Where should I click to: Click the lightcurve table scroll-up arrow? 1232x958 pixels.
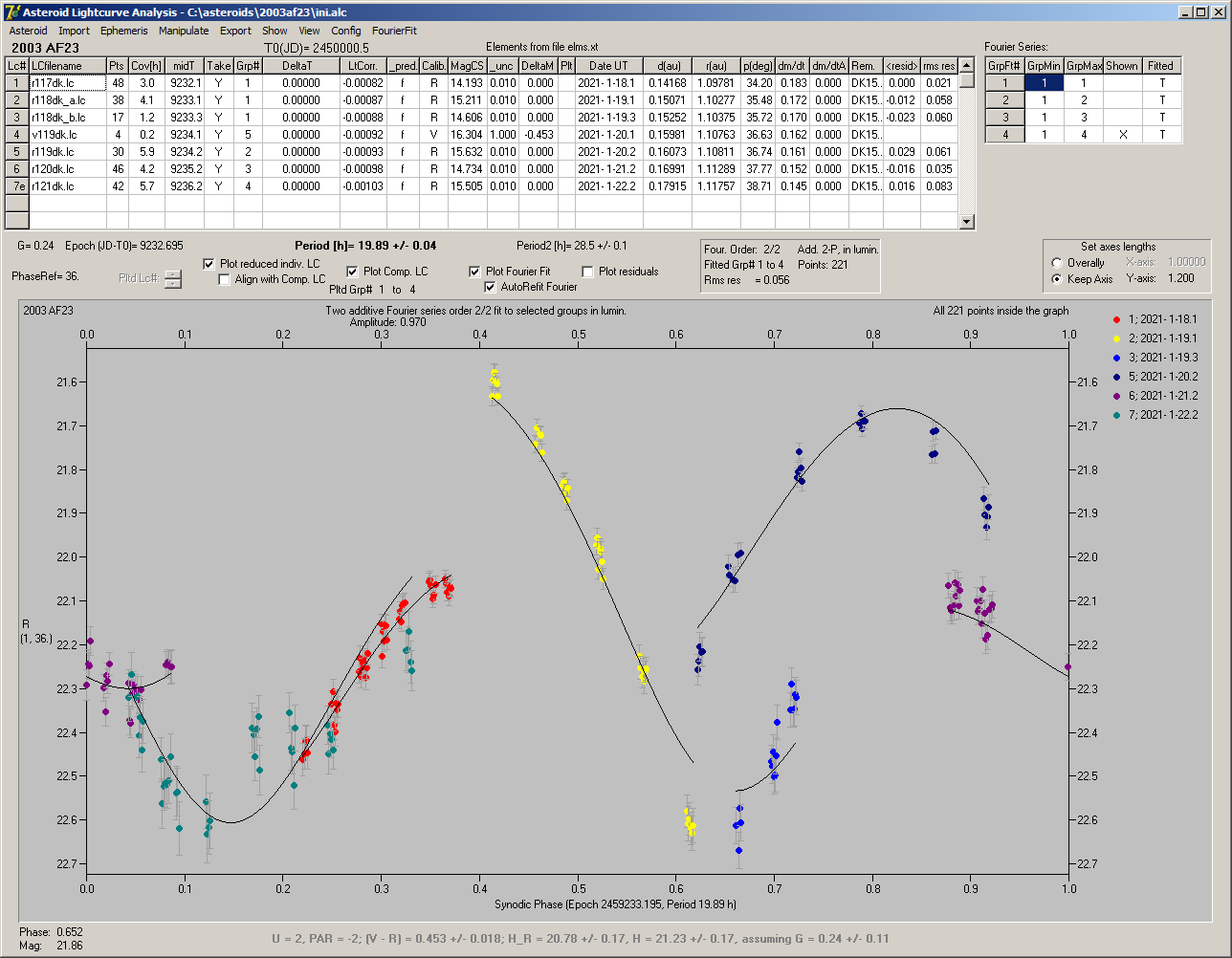tap(967, 65)
